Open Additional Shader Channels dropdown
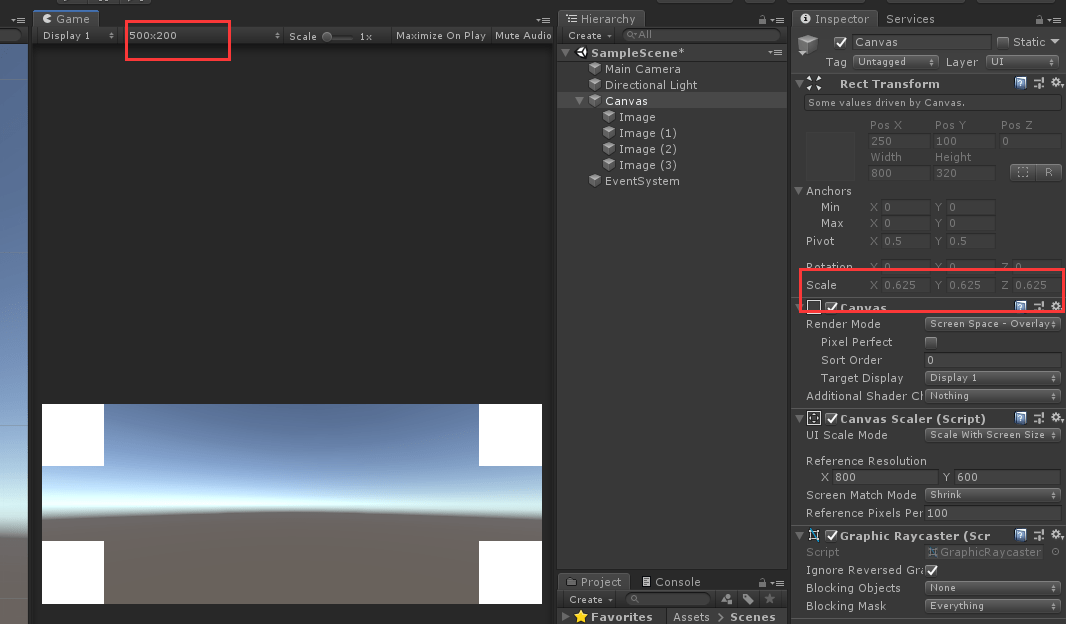The width and height of the screenshot is (1066, 624). click(x=993, y=396)
